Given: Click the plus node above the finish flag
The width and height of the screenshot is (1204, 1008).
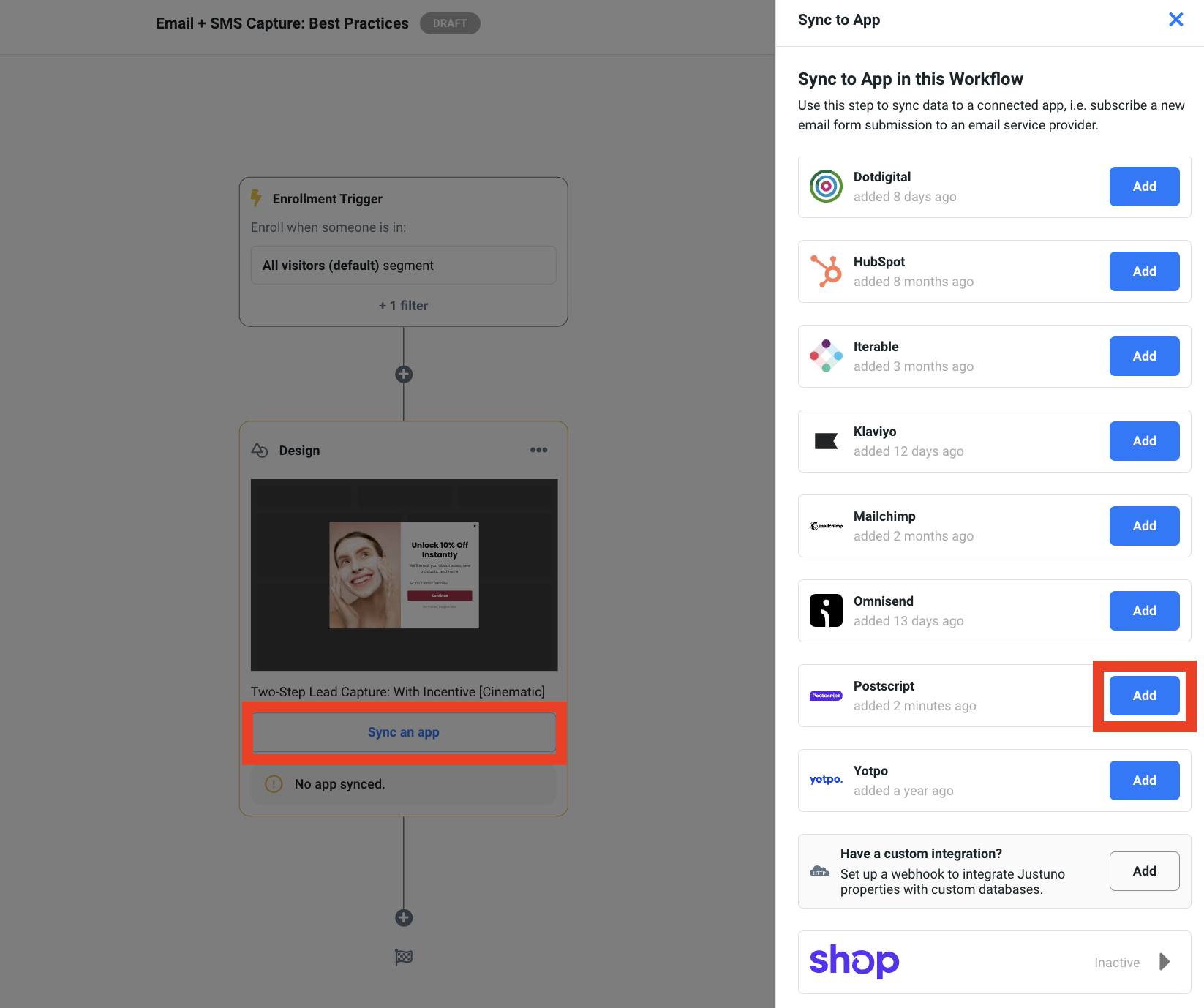Looking at the screenshot, I should point(404,918).
